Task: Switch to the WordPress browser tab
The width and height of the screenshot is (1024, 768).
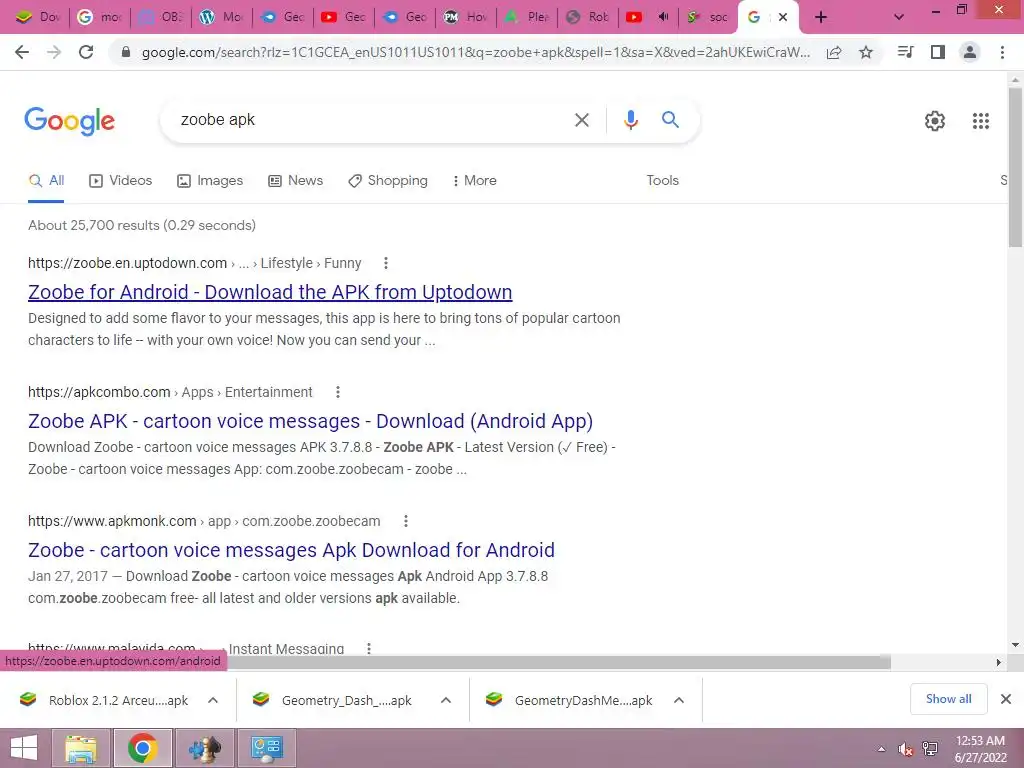Action: [x=222, y=18]
